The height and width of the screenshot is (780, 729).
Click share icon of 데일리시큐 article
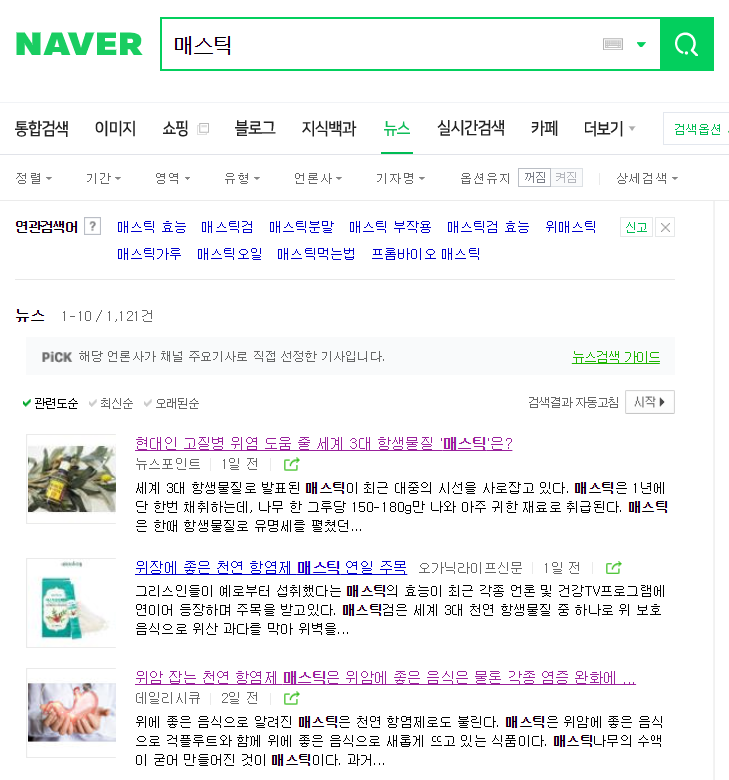click(x=292, y=698)
